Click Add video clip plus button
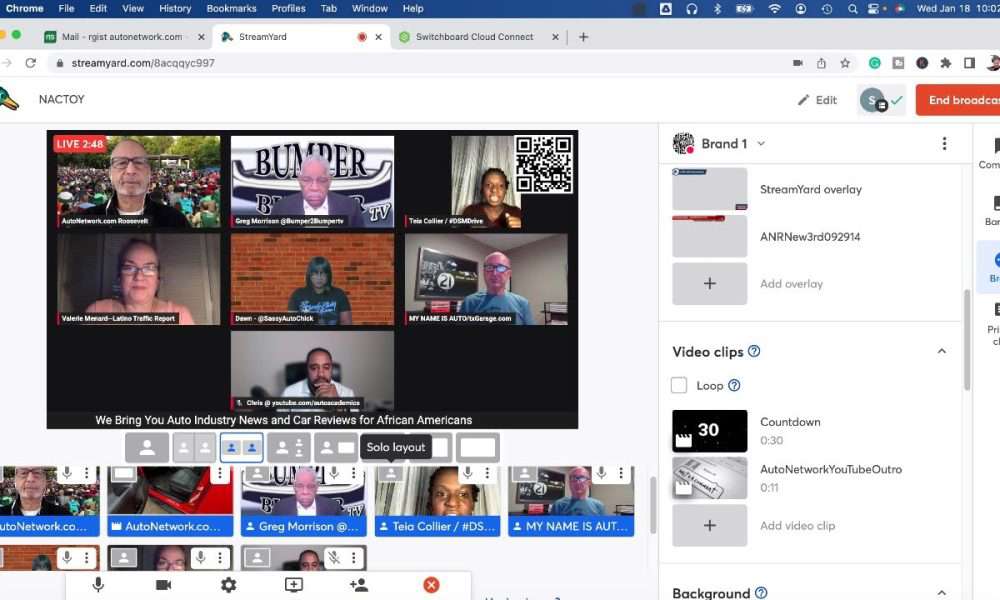Image resolution: width=1000 pixels, height=600 pixels. [709, 525]
